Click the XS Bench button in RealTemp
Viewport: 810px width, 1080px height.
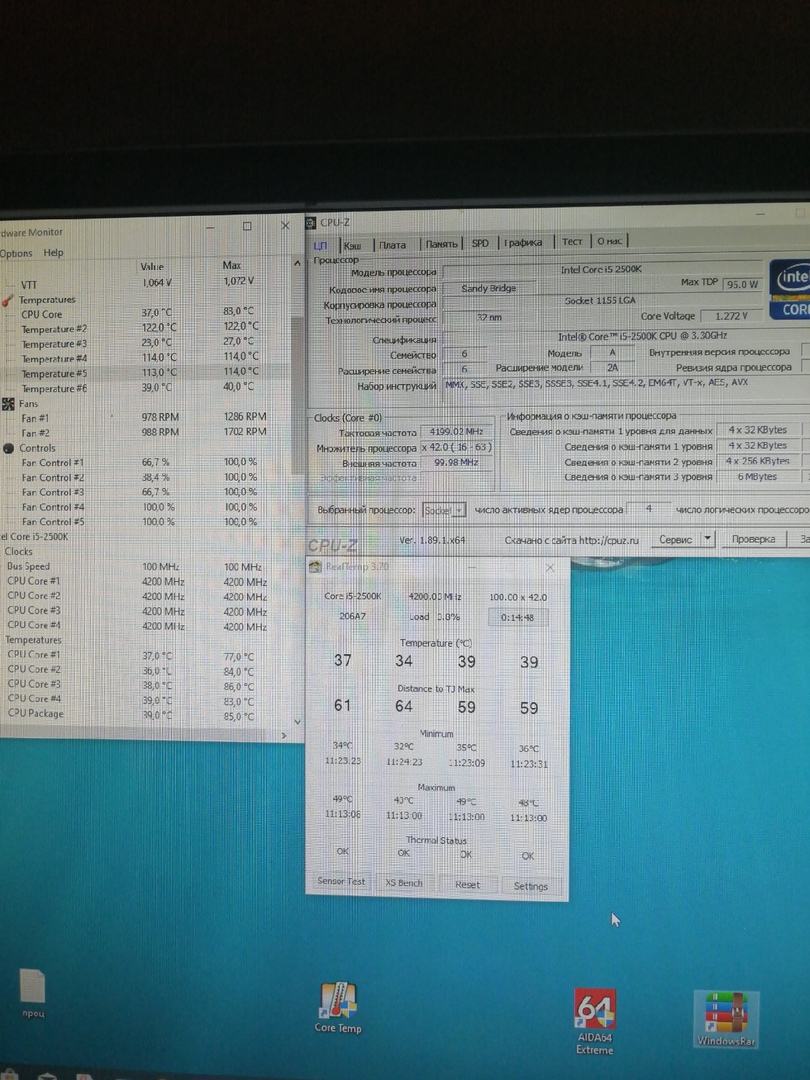pyautogui.click(x=404, y=883)
